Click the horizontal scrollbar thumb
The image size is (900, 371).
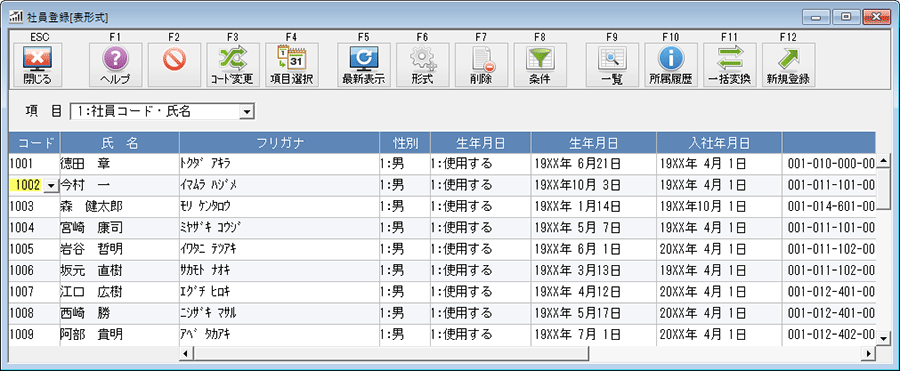[x=391, y=353]
